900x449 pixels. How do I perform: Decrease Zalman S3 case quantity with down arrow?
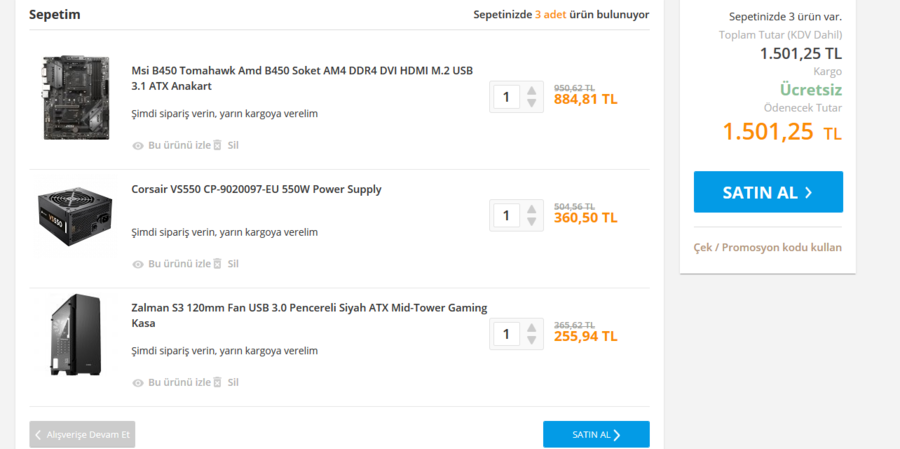532,340
